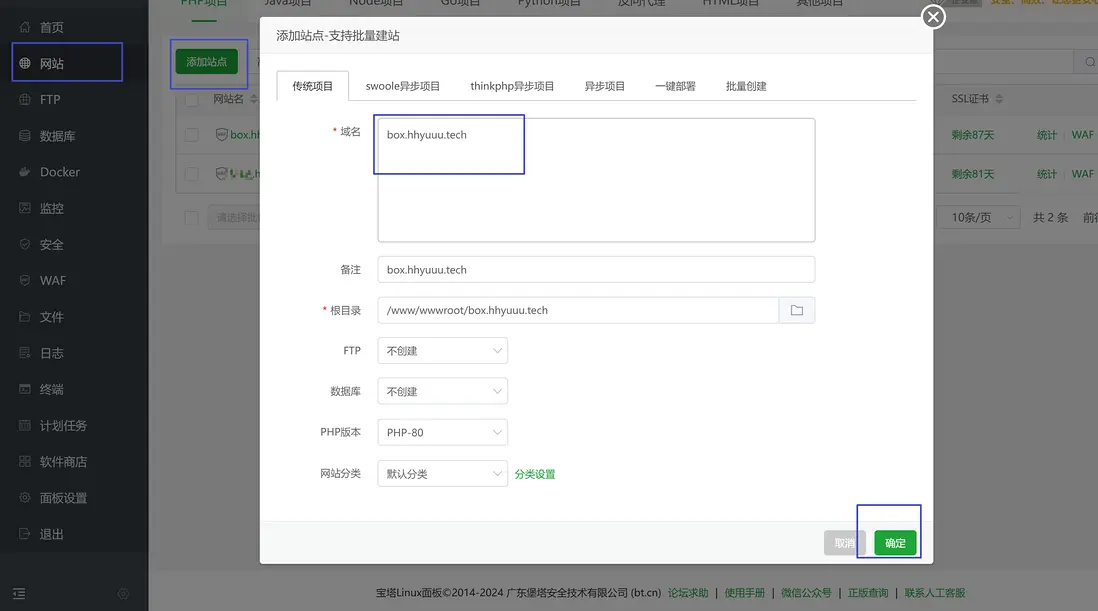Click the green 添加站点 button
This screenshot has height=611, width=1098.
[207, 62]
